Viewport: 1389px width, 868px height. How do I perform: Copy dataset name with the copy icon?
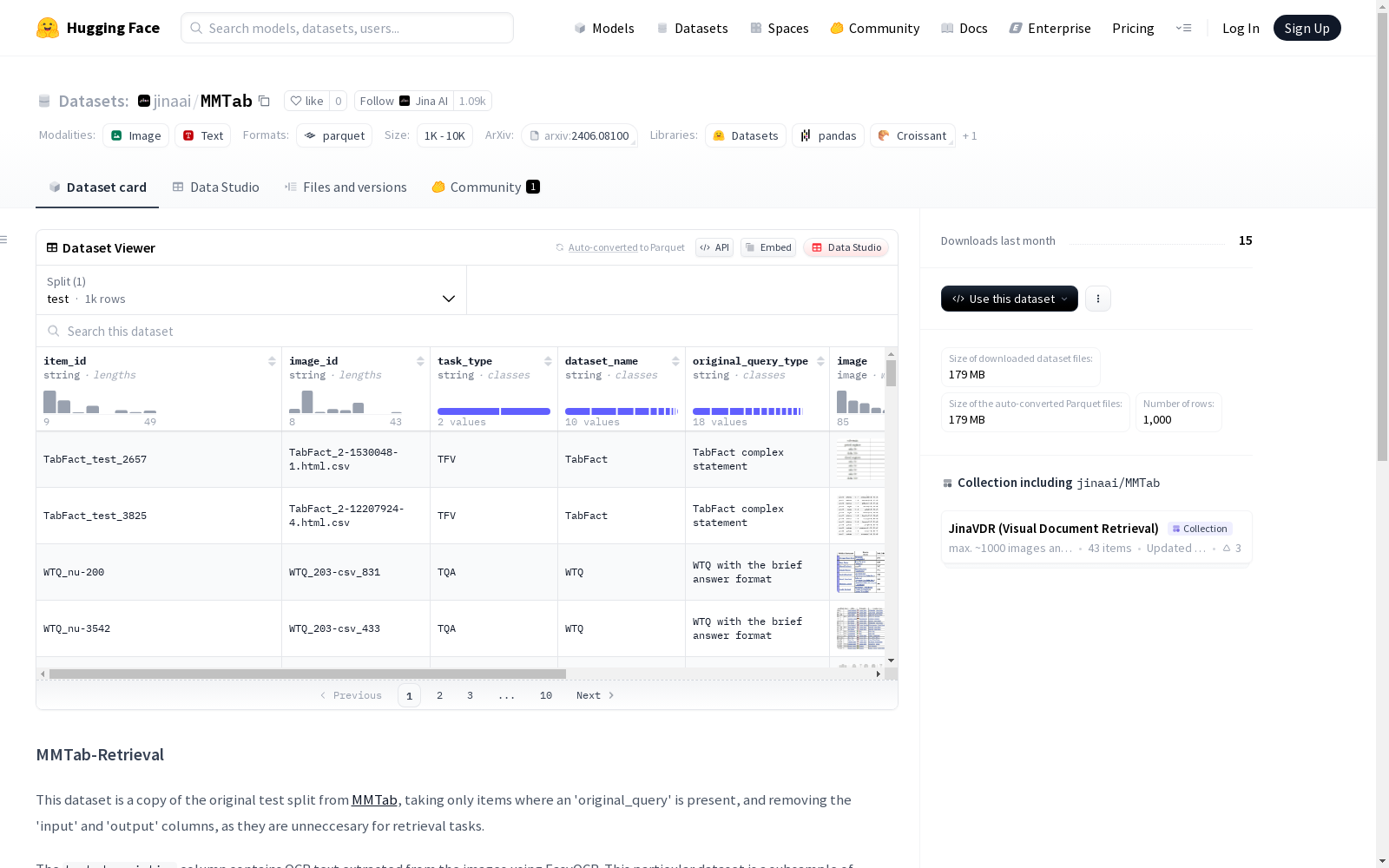click(x=265, y=101)
